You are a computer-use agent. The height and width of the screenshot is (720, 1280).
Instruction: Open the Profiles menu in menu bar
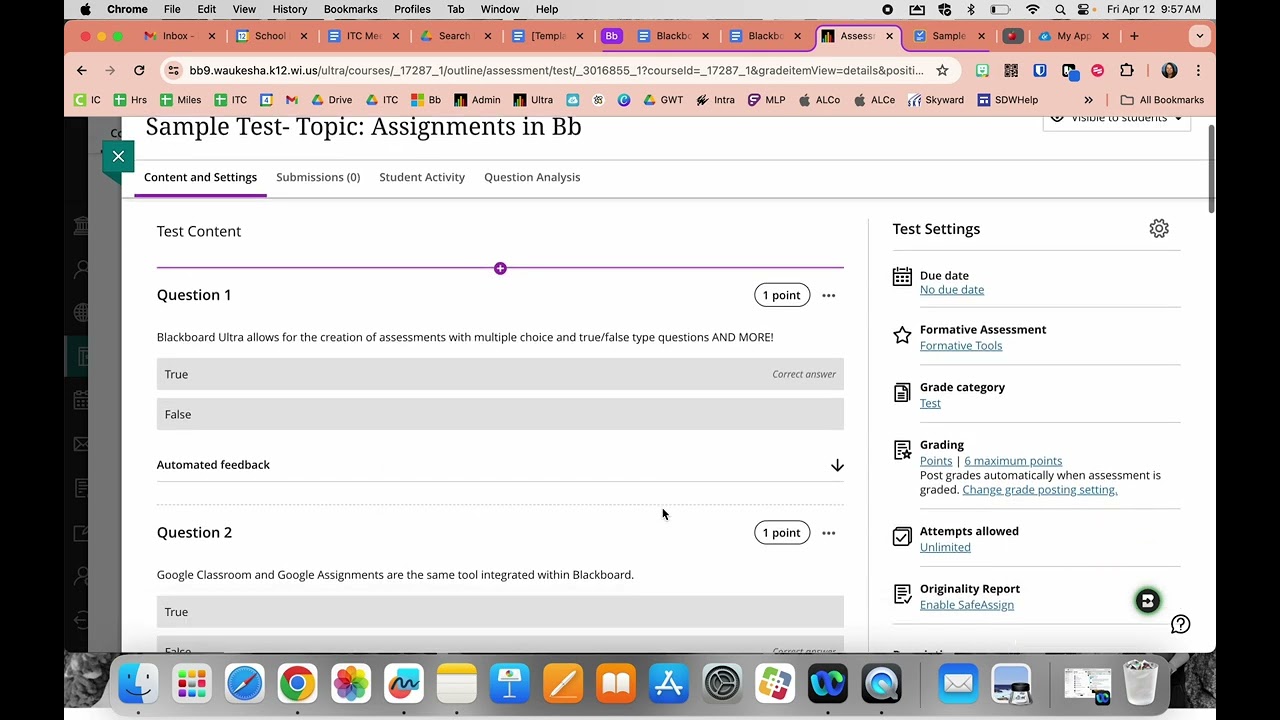click(x=412, y=9)
